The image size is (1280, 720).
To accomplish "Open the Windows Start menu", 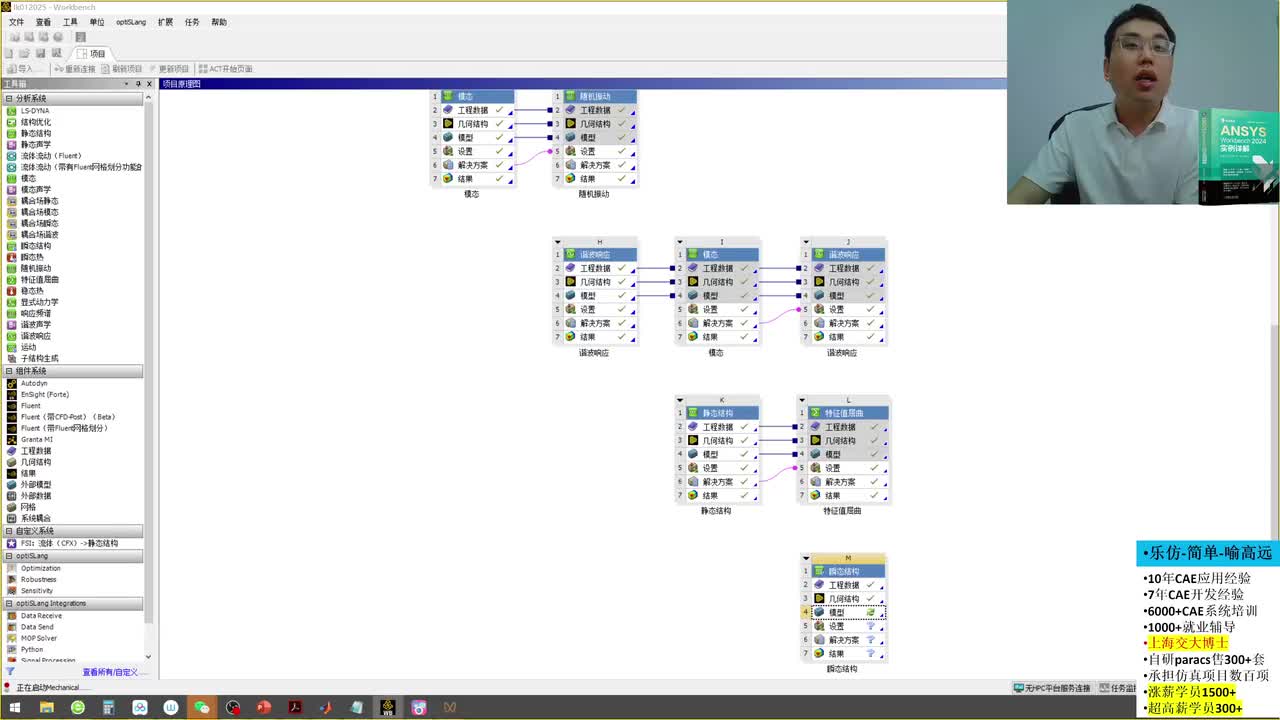I will pos(15,708).
